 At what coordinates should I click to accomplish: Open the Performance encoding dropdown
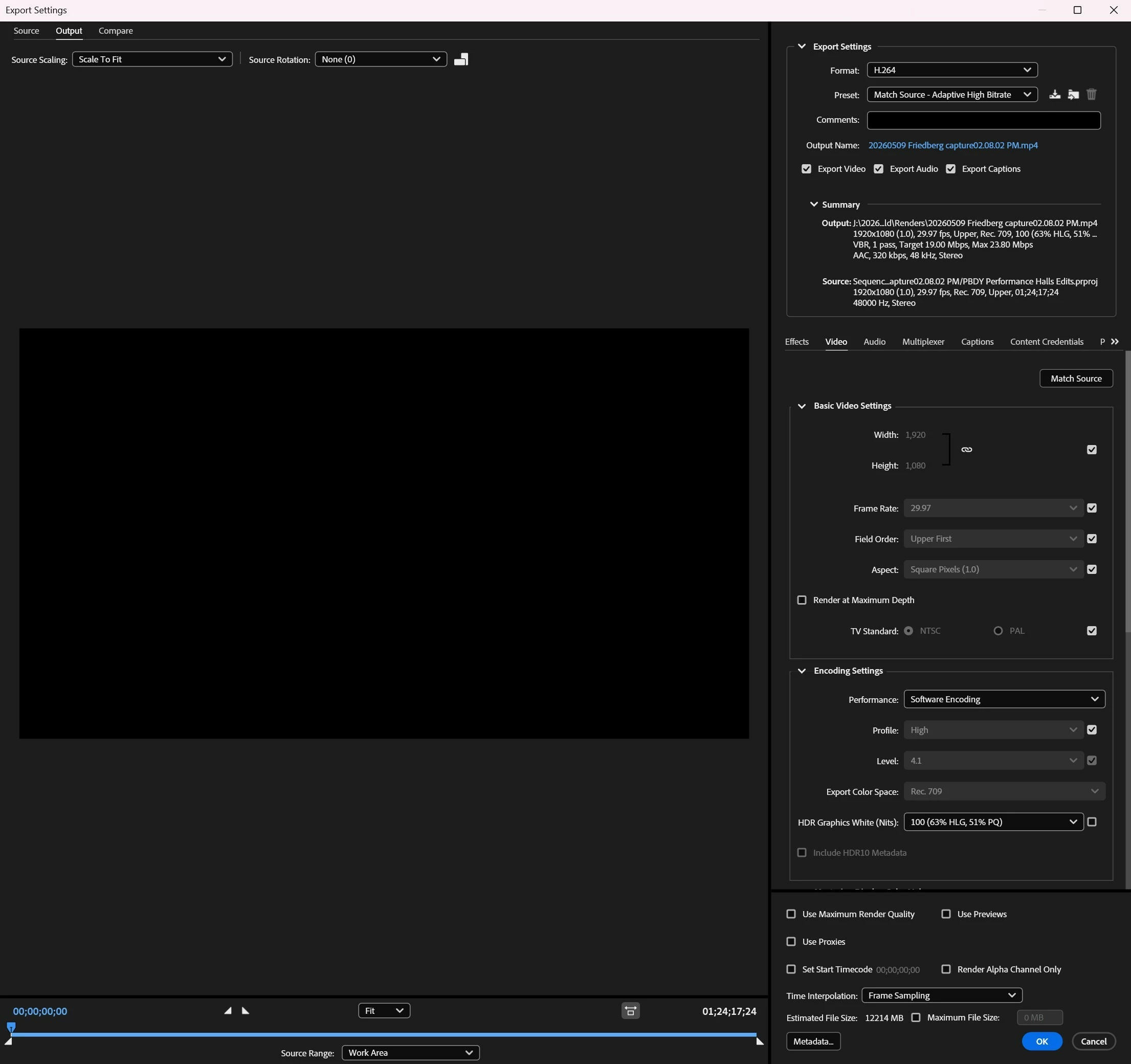[1004, 699]
